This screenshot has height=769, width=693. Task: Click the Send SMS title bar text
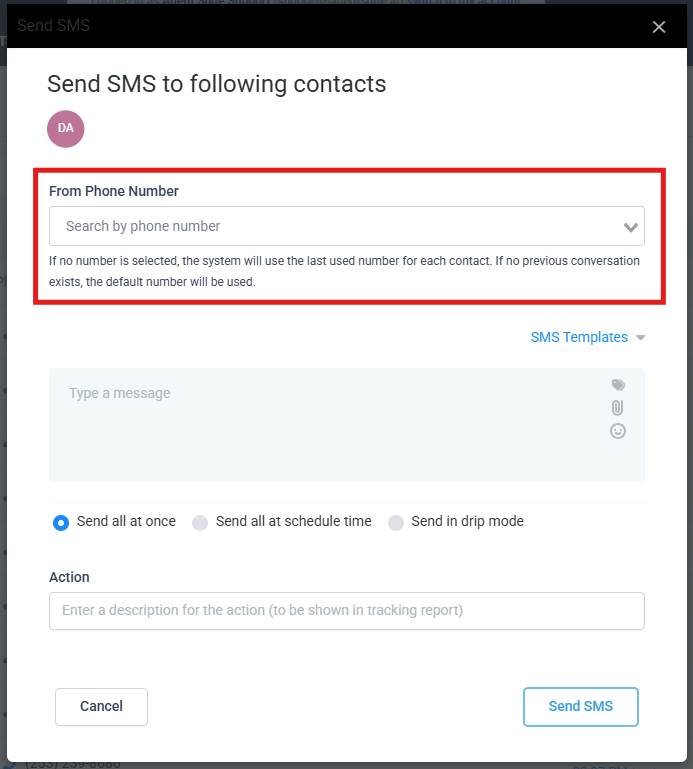[53, 25]
